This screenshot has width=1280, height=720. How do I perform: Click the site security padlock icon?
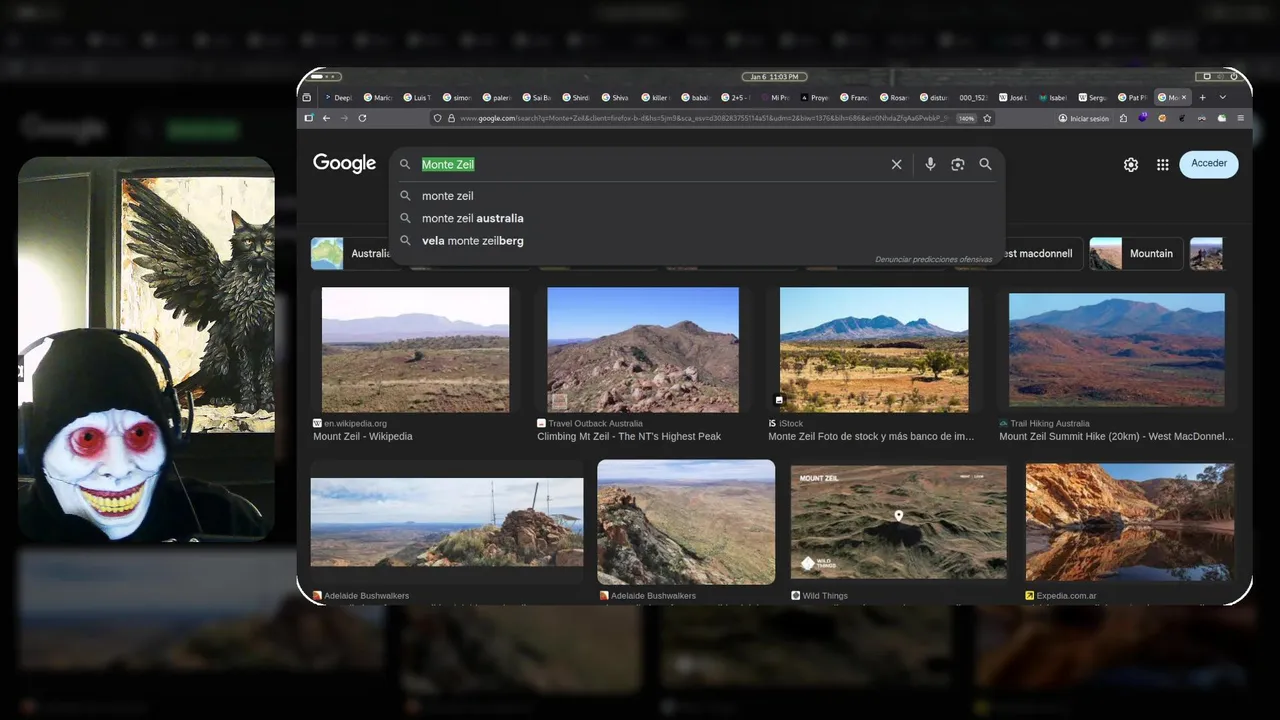[x=451, y=118]
